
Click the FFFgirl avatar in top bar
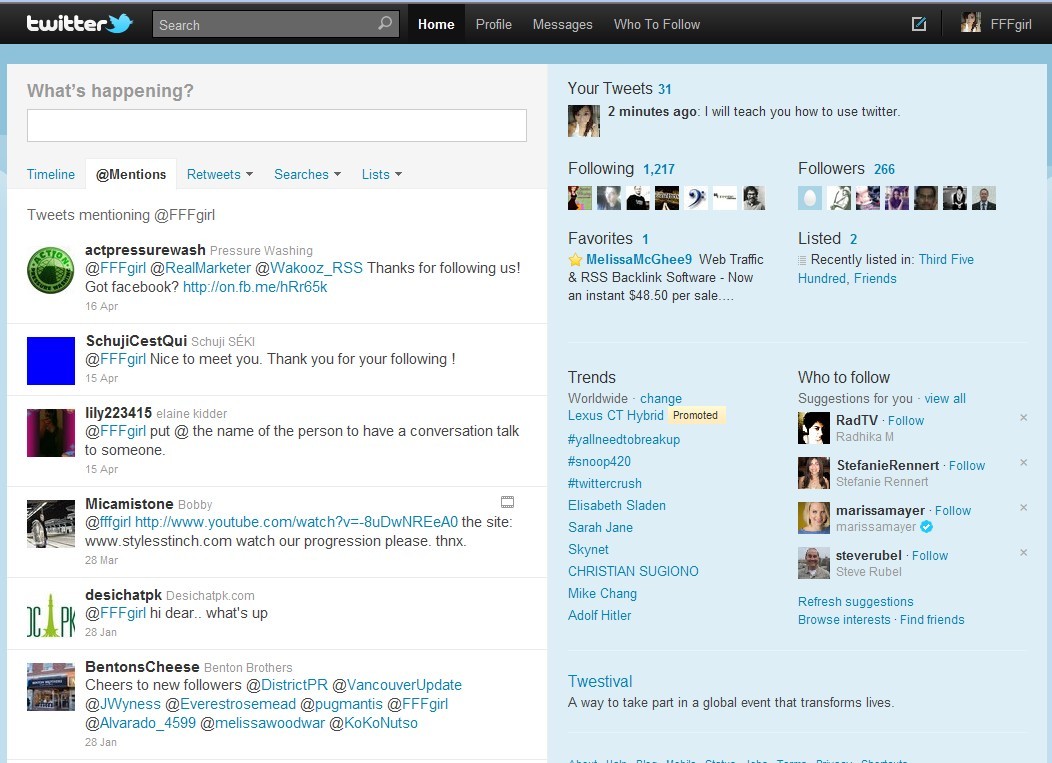pyautogui.click(x=970, y=23)
